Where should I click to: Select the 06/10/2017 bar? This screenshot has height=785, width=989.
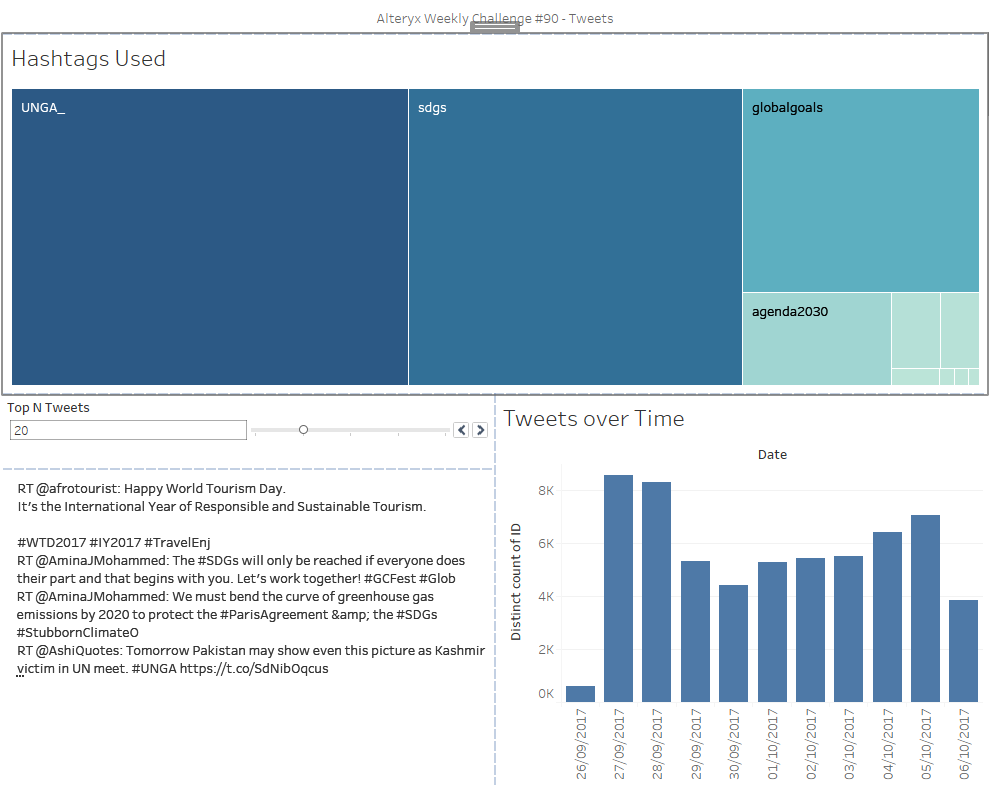(x=964, y=651)
